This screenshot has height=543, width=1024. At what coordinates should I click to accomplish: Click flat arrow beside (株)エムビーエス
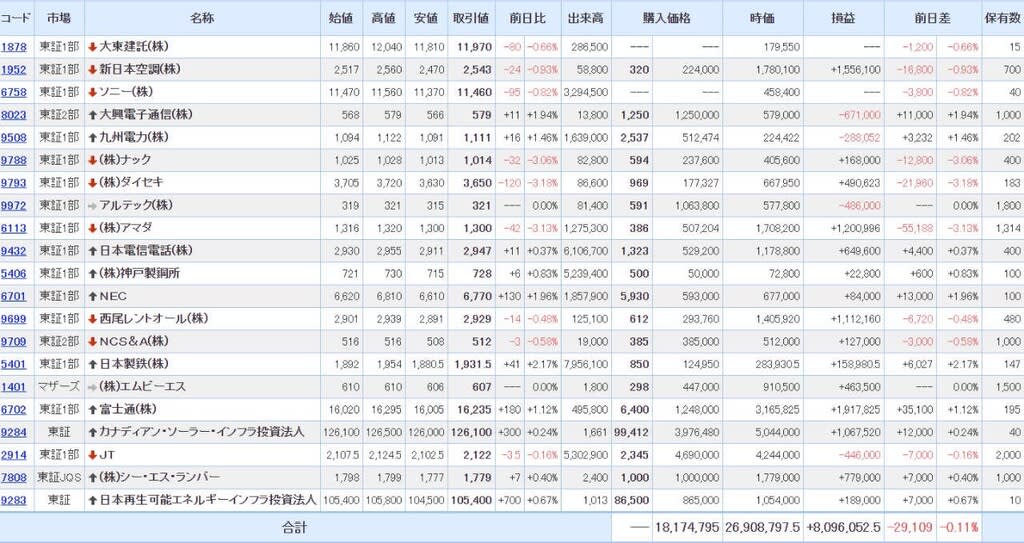(x=92, y=387)
